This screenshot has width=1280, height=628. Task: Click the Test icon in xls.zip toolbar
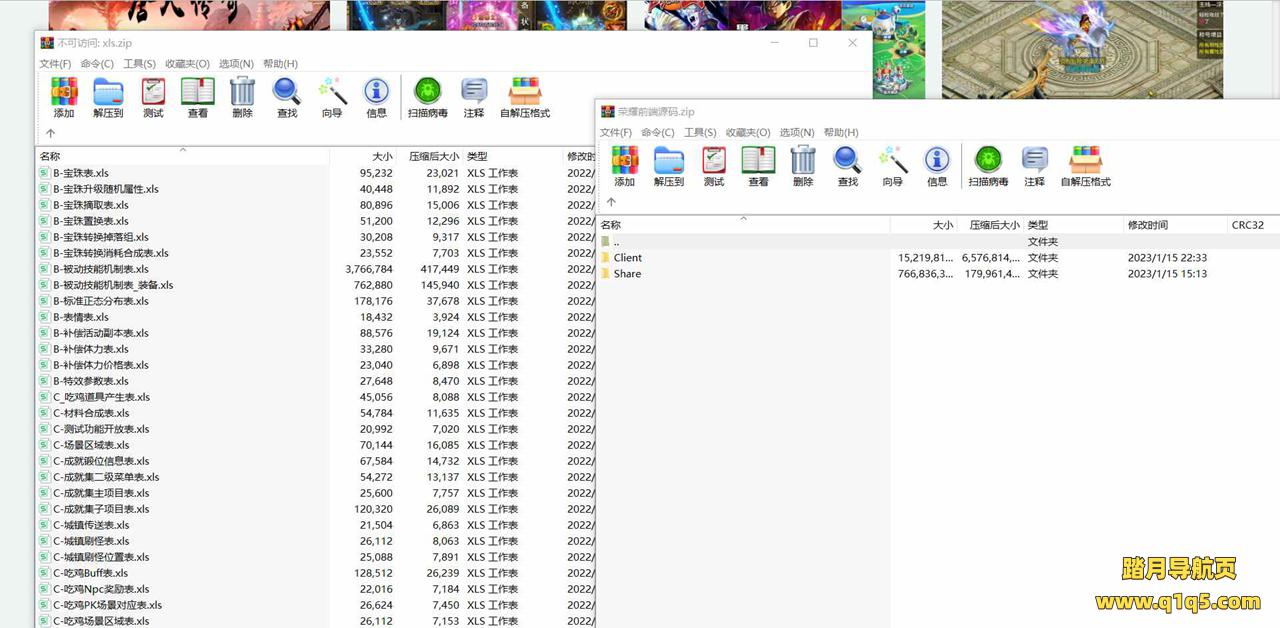pyautogui.click(x=153, y=97)
